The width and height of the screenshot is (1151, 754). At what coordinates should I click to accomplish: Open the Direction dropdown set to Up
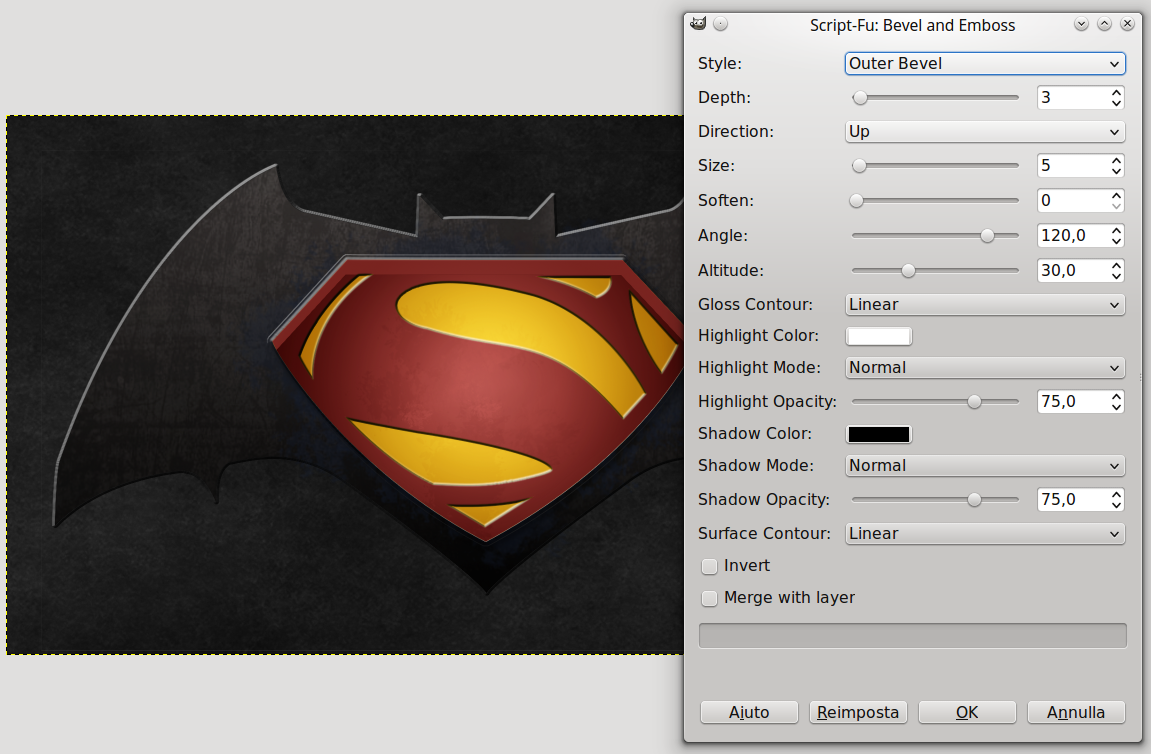coord(985,131)
